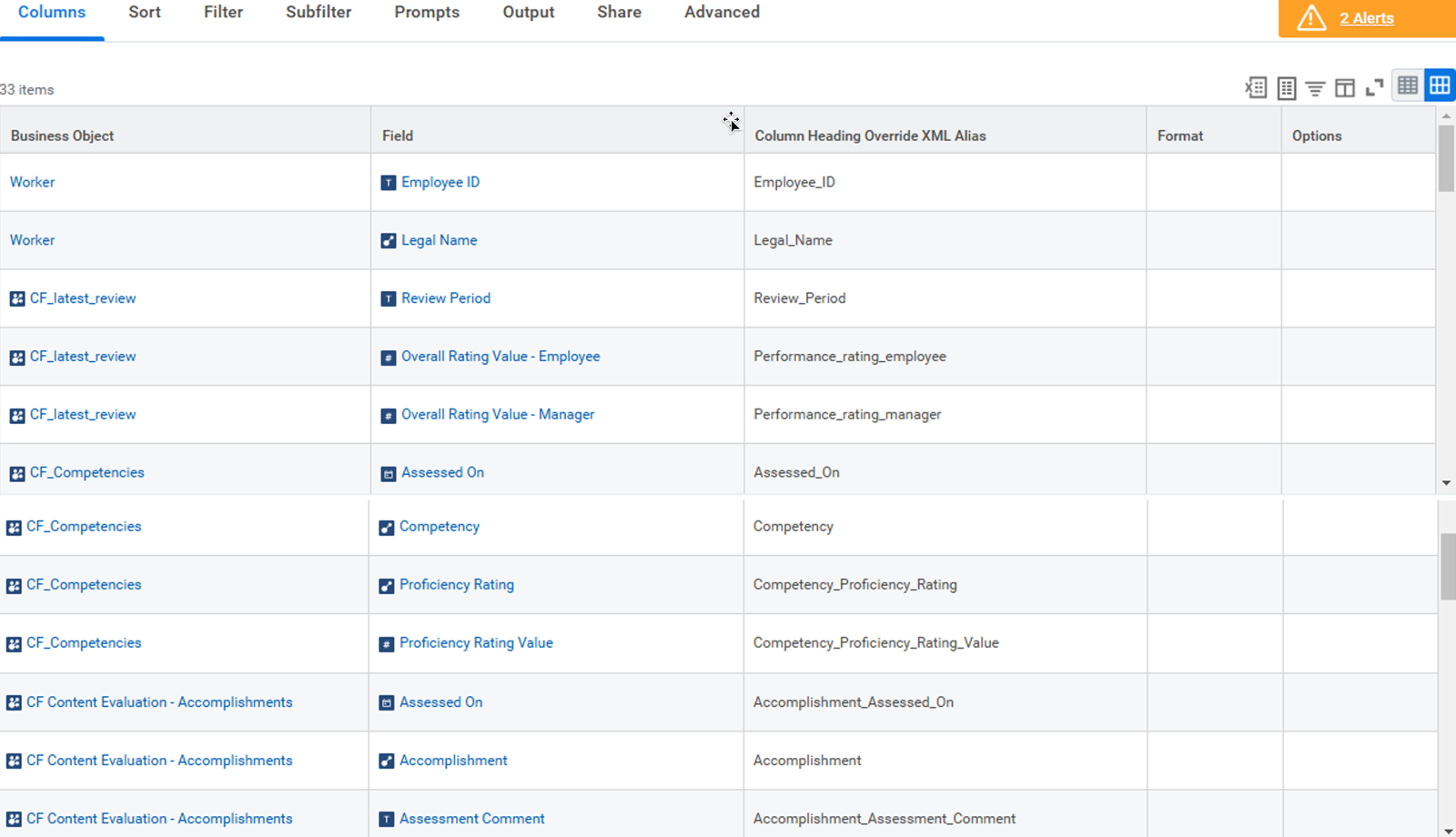Select the Employee_ID alias cell
The width and height of the screenshot is (1456, 837).
pos(945,182)
